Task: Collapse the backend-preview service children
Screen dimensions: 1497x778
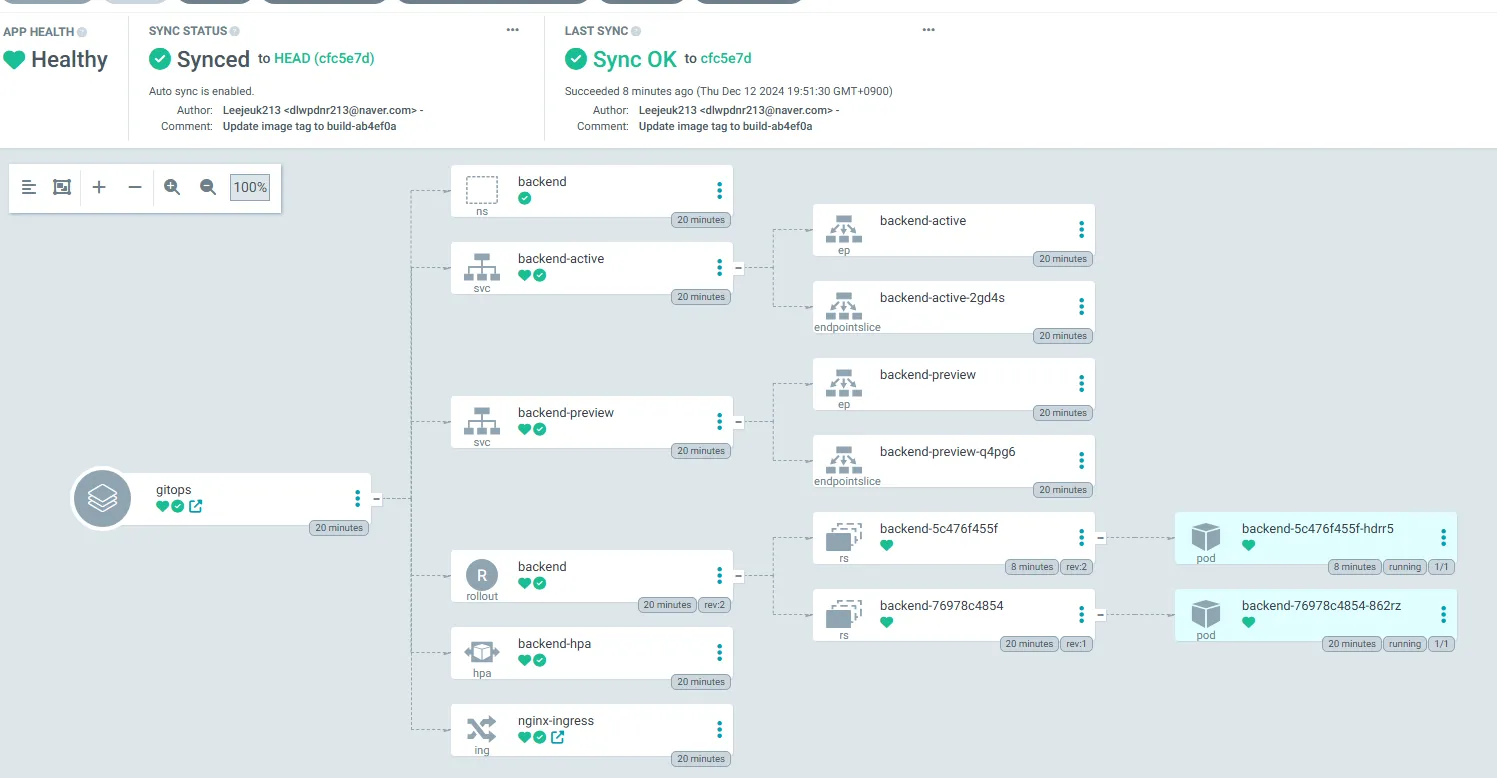Action: coord(739,421)
